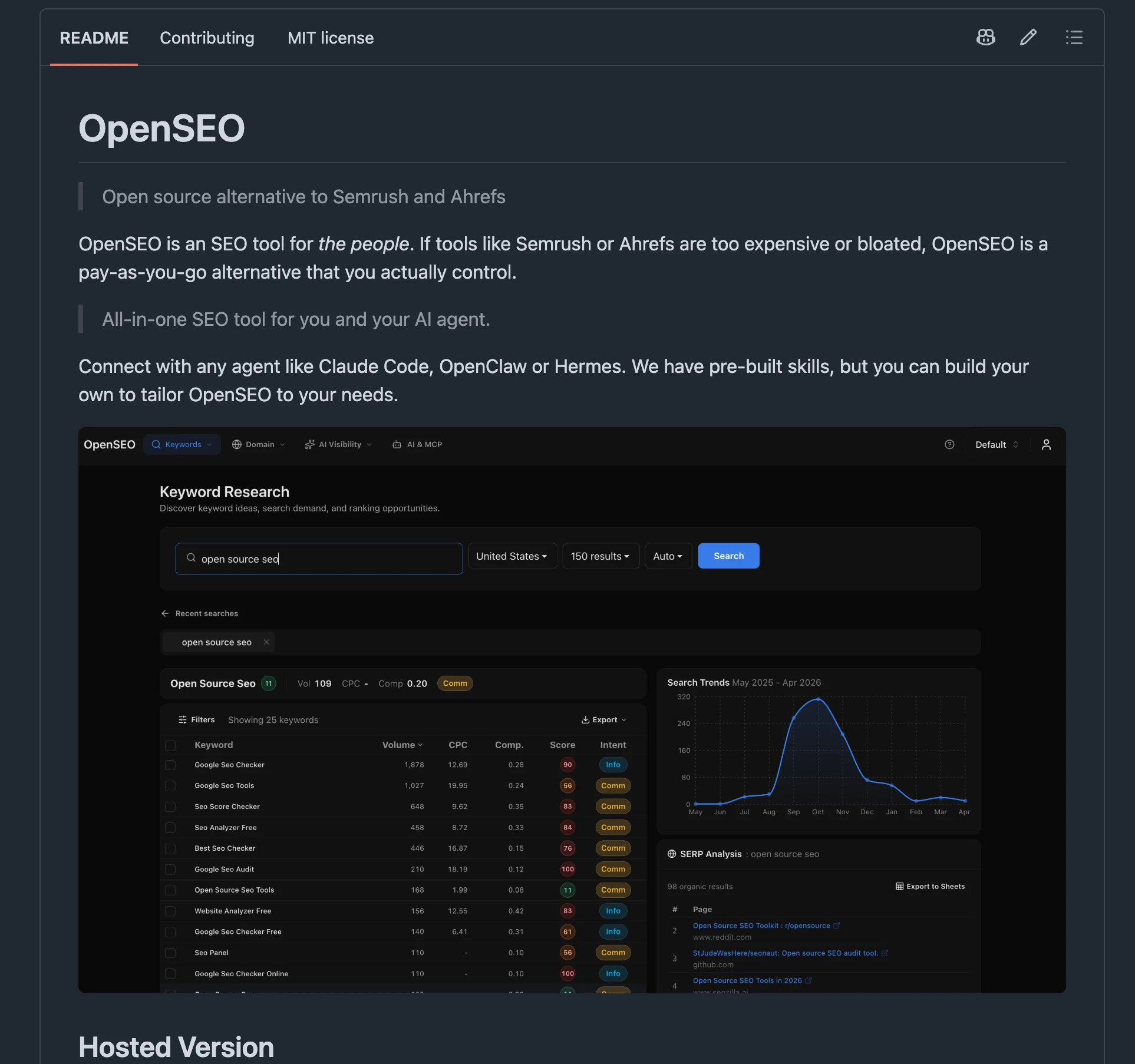Switch to the MIT license tab
The image size is (1135, 1064).
pyautogui.click(x=331, y=38)
